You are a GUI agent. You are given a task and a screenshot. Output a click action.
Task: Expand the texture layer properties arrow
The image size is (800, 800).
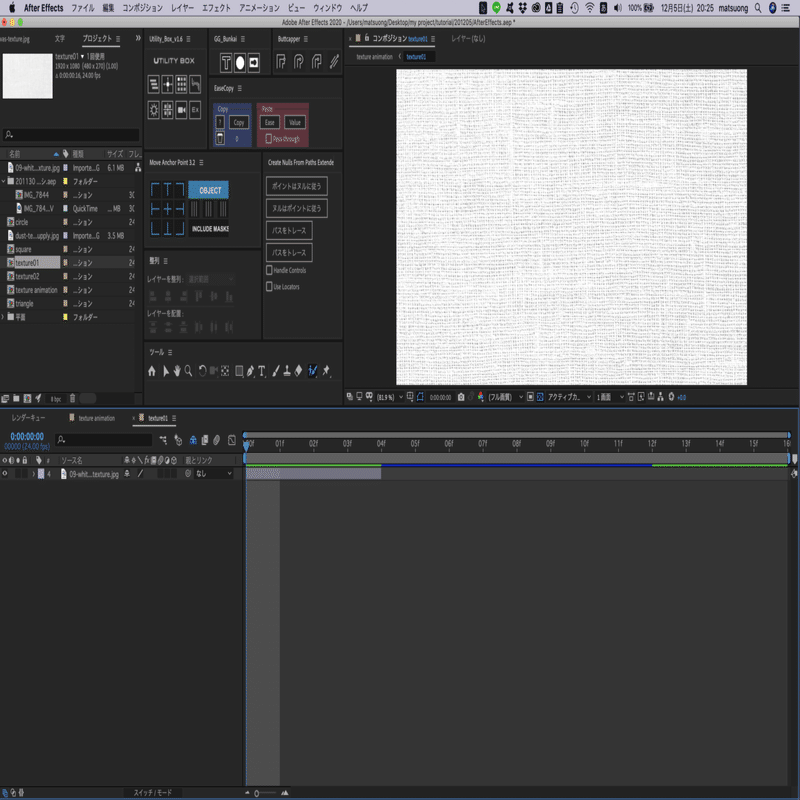pos(34,473)
